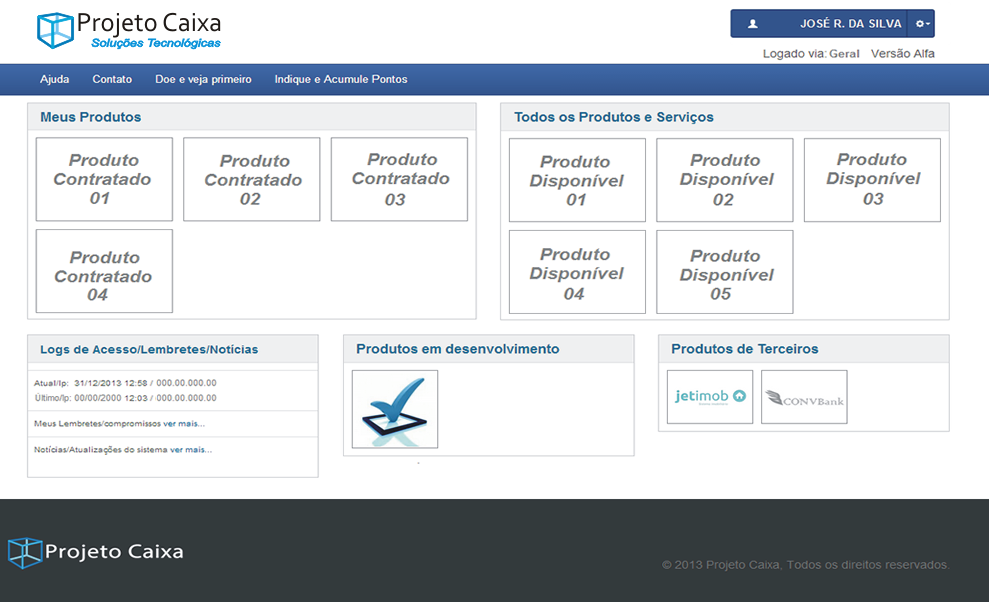
Task: Click the 2013 Projeto Caixa copyright text
Action: 805,565
